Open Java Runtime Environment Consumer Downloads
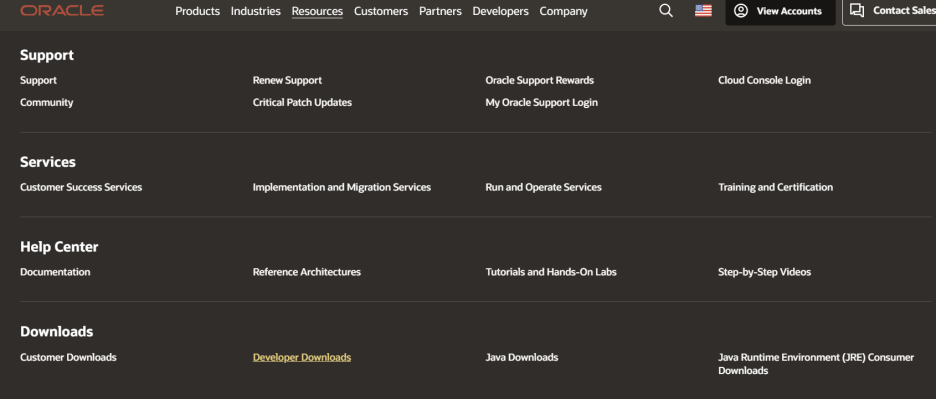The image size is (936, 399). click(x=816, y=364)
